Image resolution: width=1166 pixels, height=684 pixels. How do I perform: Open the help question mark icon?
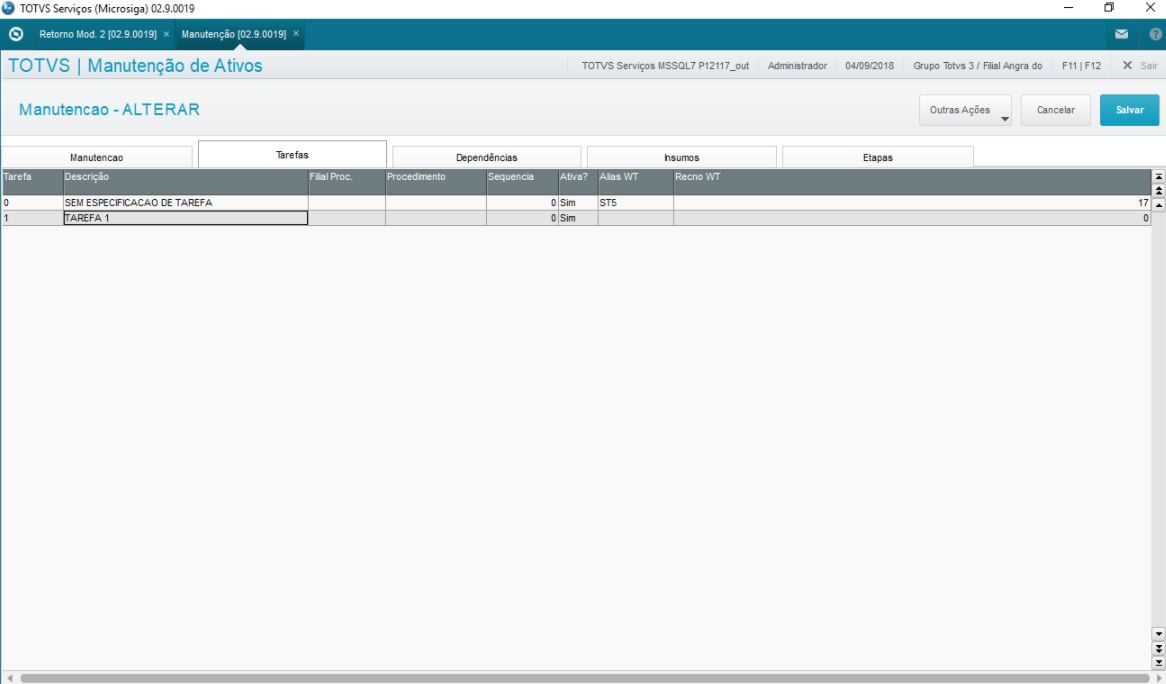1156,34
